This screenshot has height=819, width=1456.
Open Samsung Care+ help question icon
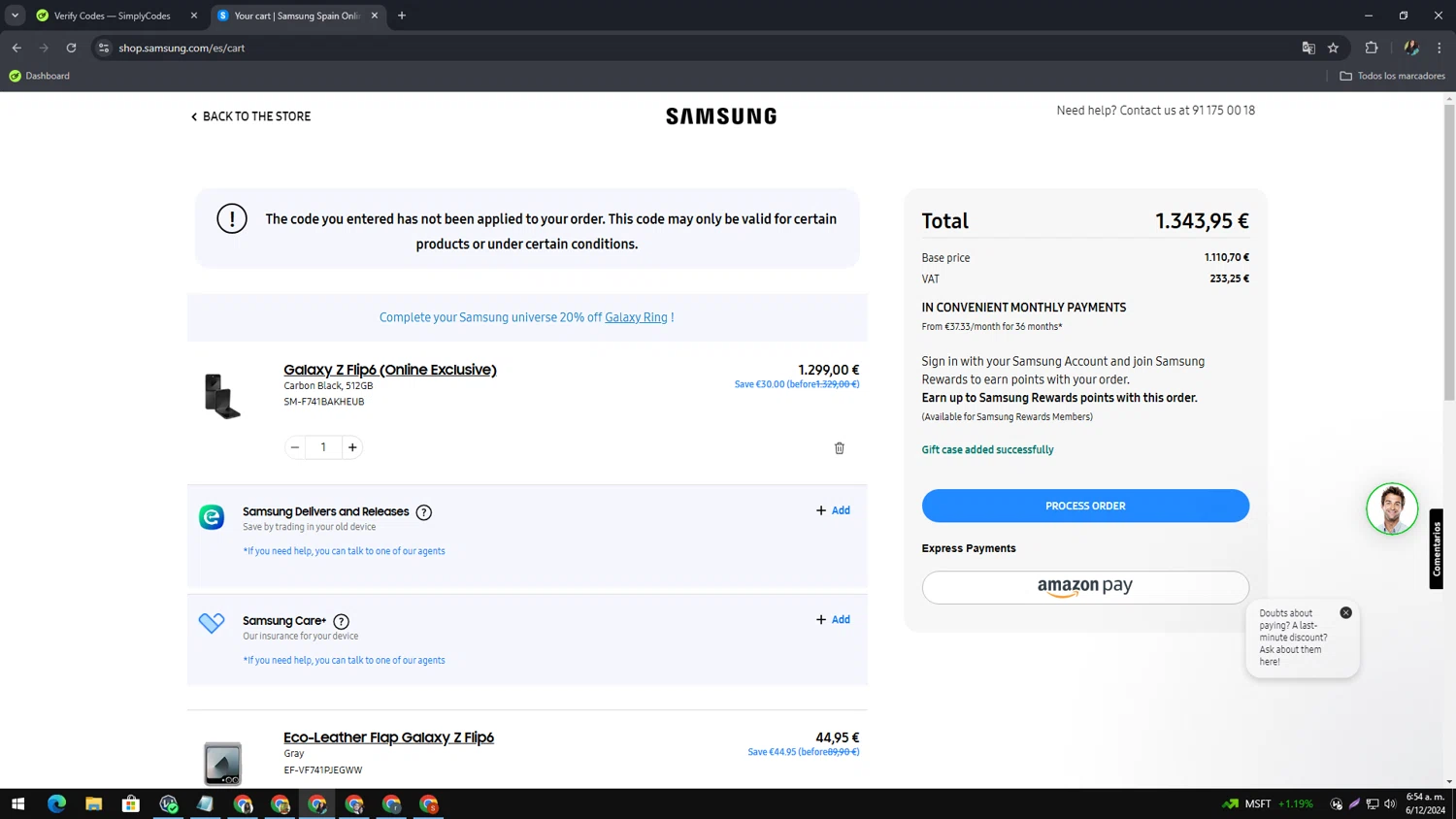341,621
